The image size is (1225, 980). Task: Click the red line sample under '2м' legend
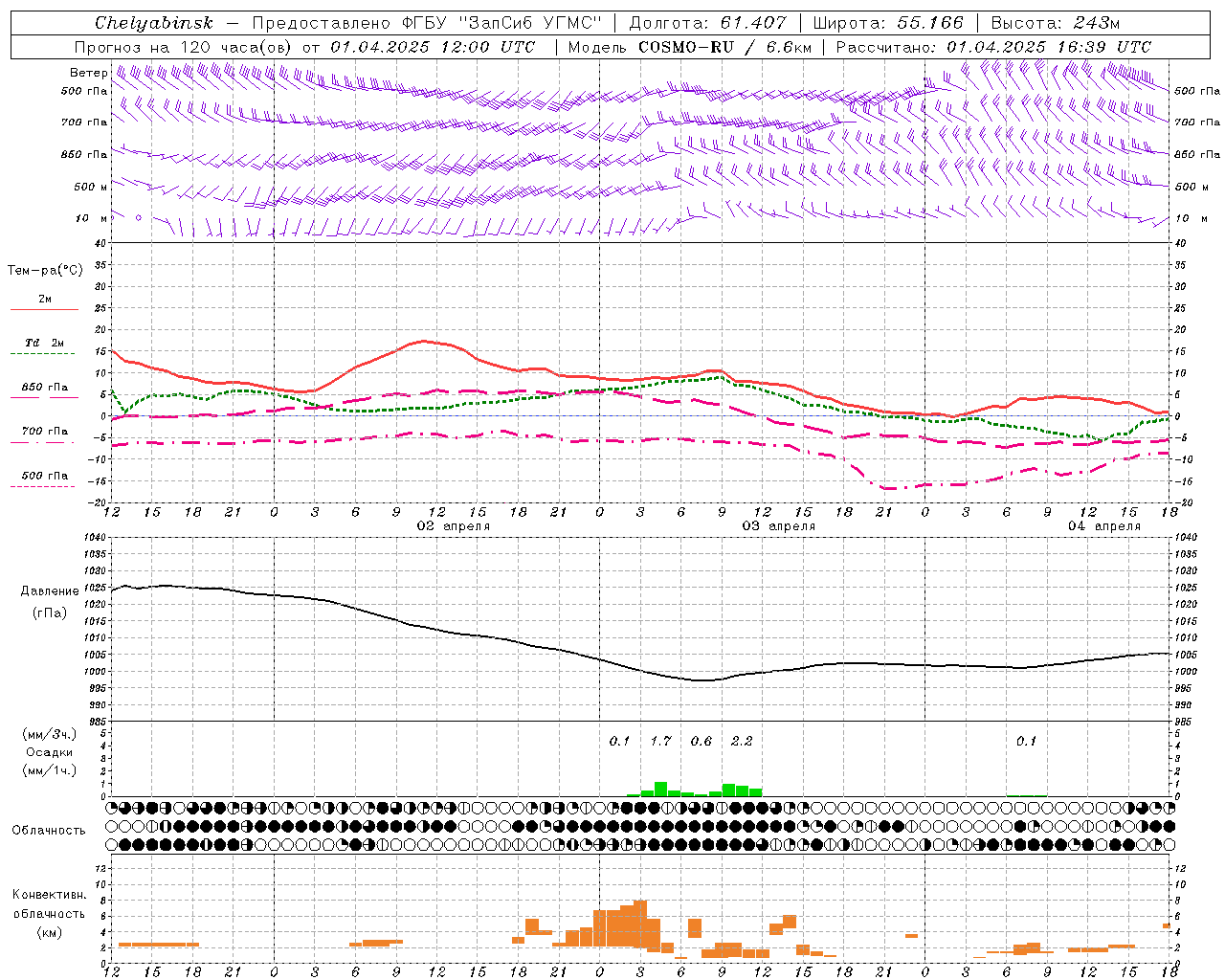(44, 309)
